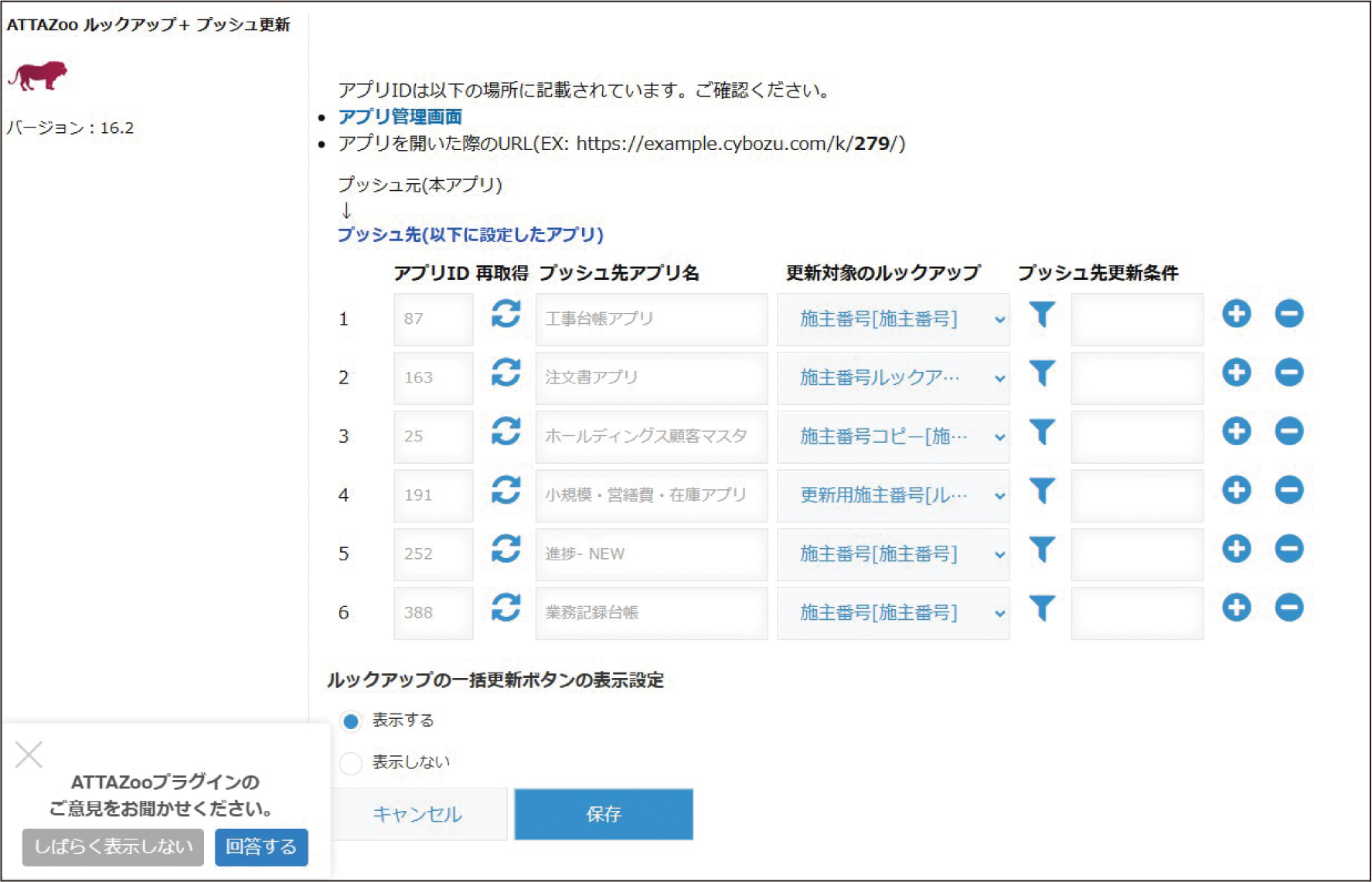Close the ATTAZoo feedback popup
The image size is (1372, 882).
(29, 754)
